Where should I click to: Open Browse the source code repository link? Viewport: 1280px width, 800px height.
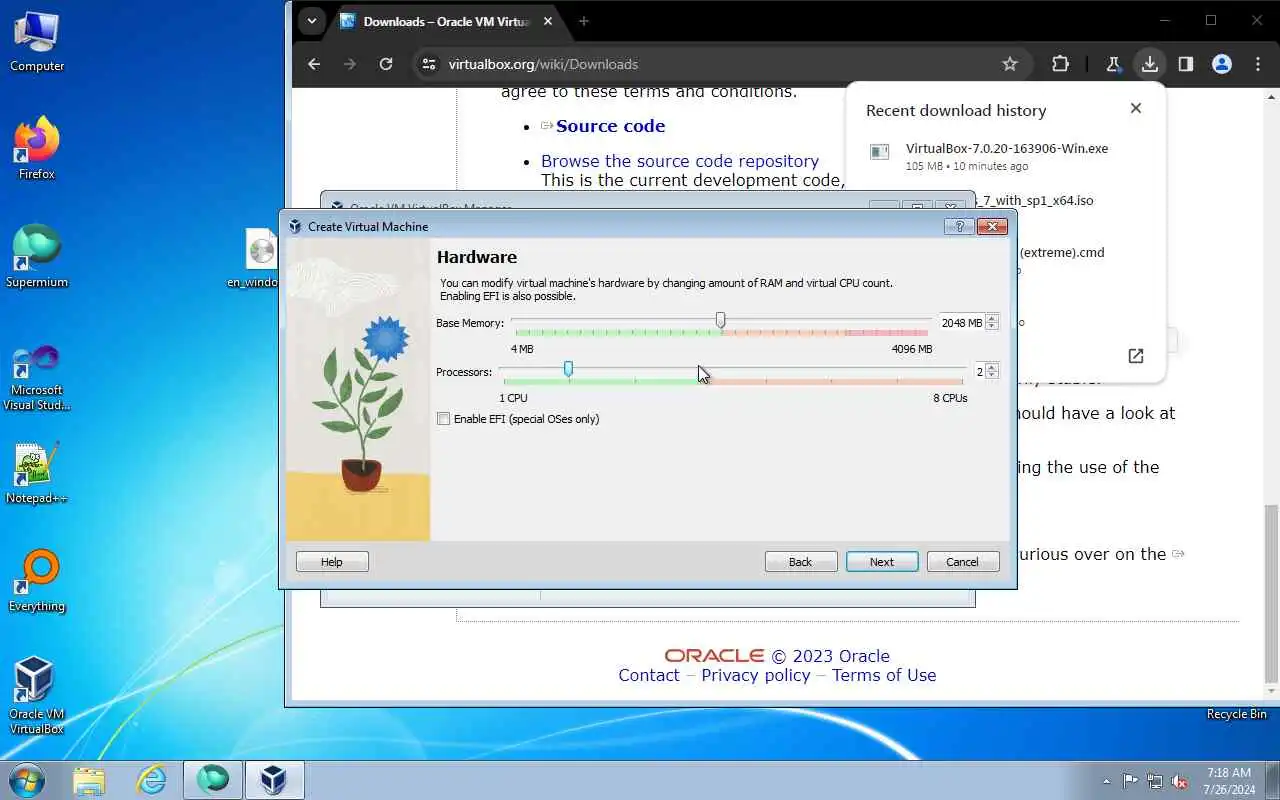click(680, 161)
